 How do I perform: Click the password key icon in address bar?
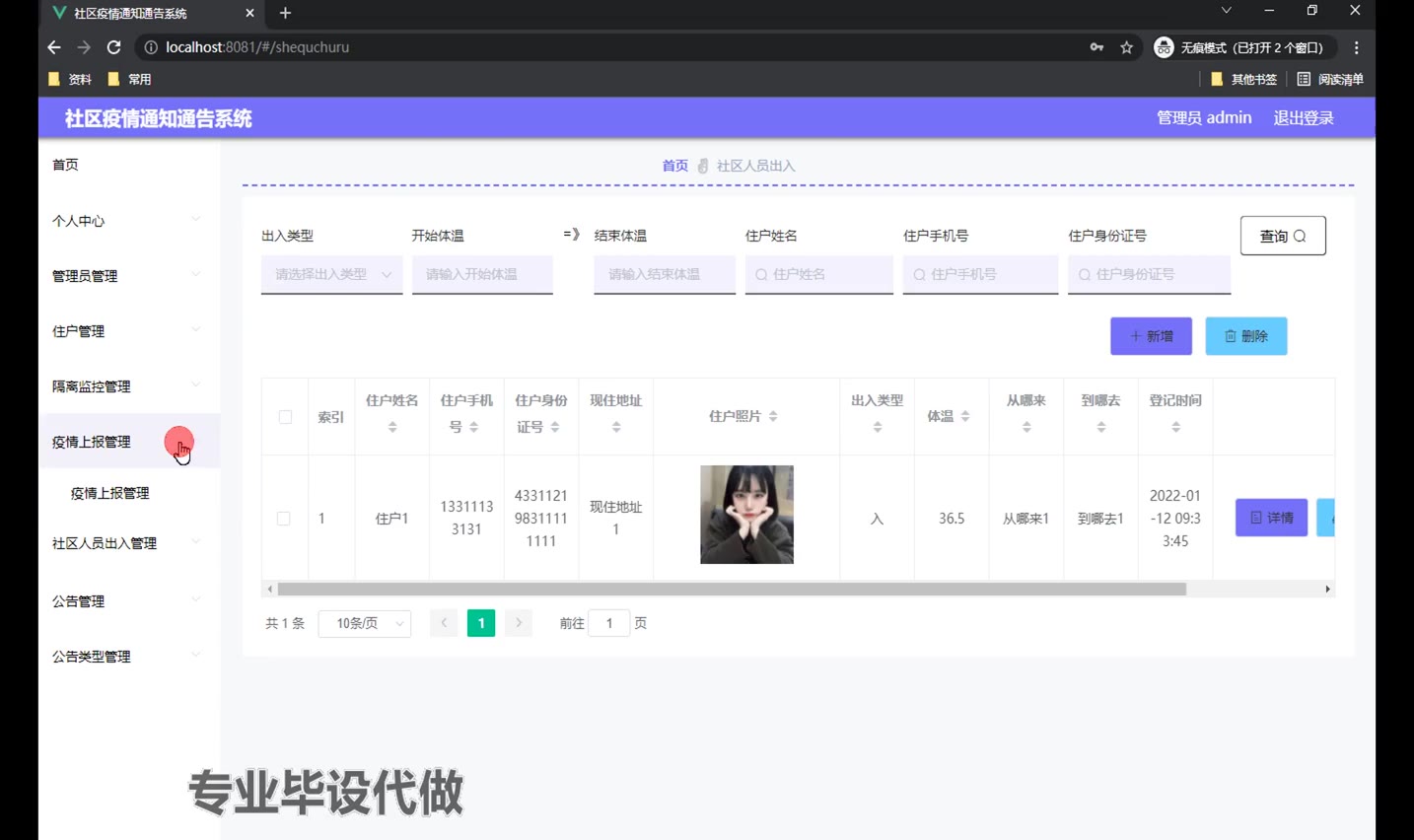[x=1096, y=47]
